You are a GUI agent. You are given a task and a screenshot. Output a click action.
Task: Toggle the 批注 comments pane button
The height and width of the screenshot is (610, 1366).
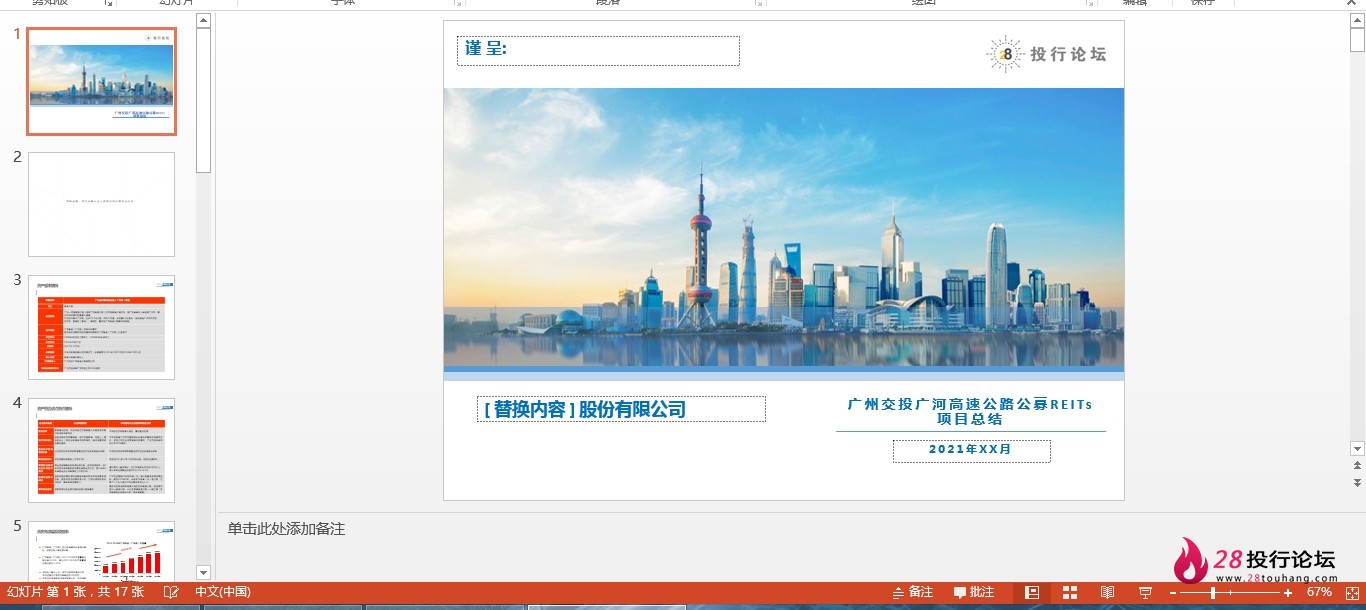coord(974,592)
